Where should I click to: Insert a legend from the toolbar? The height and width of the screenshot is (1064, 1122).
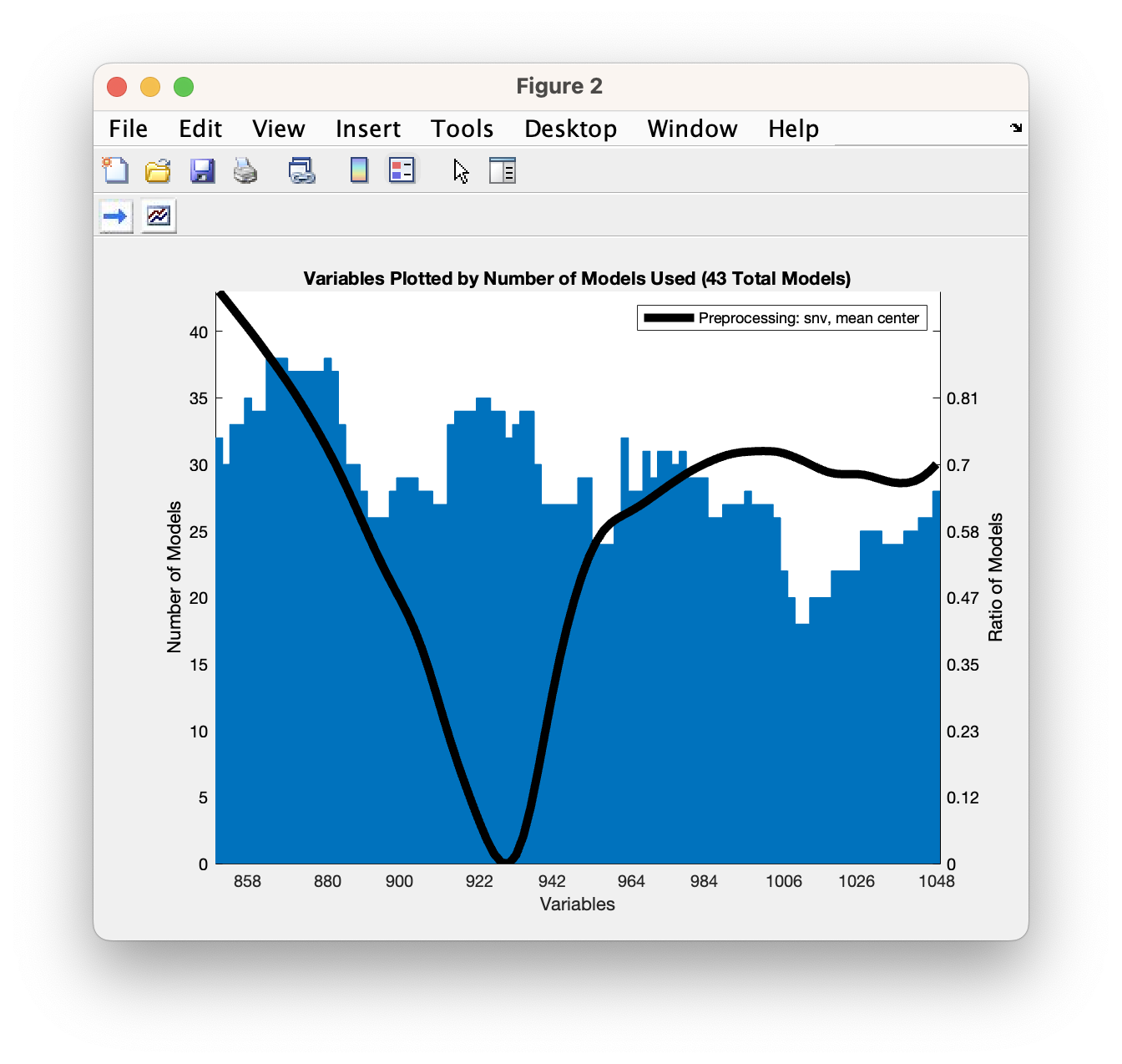click(x=402, y=170)
